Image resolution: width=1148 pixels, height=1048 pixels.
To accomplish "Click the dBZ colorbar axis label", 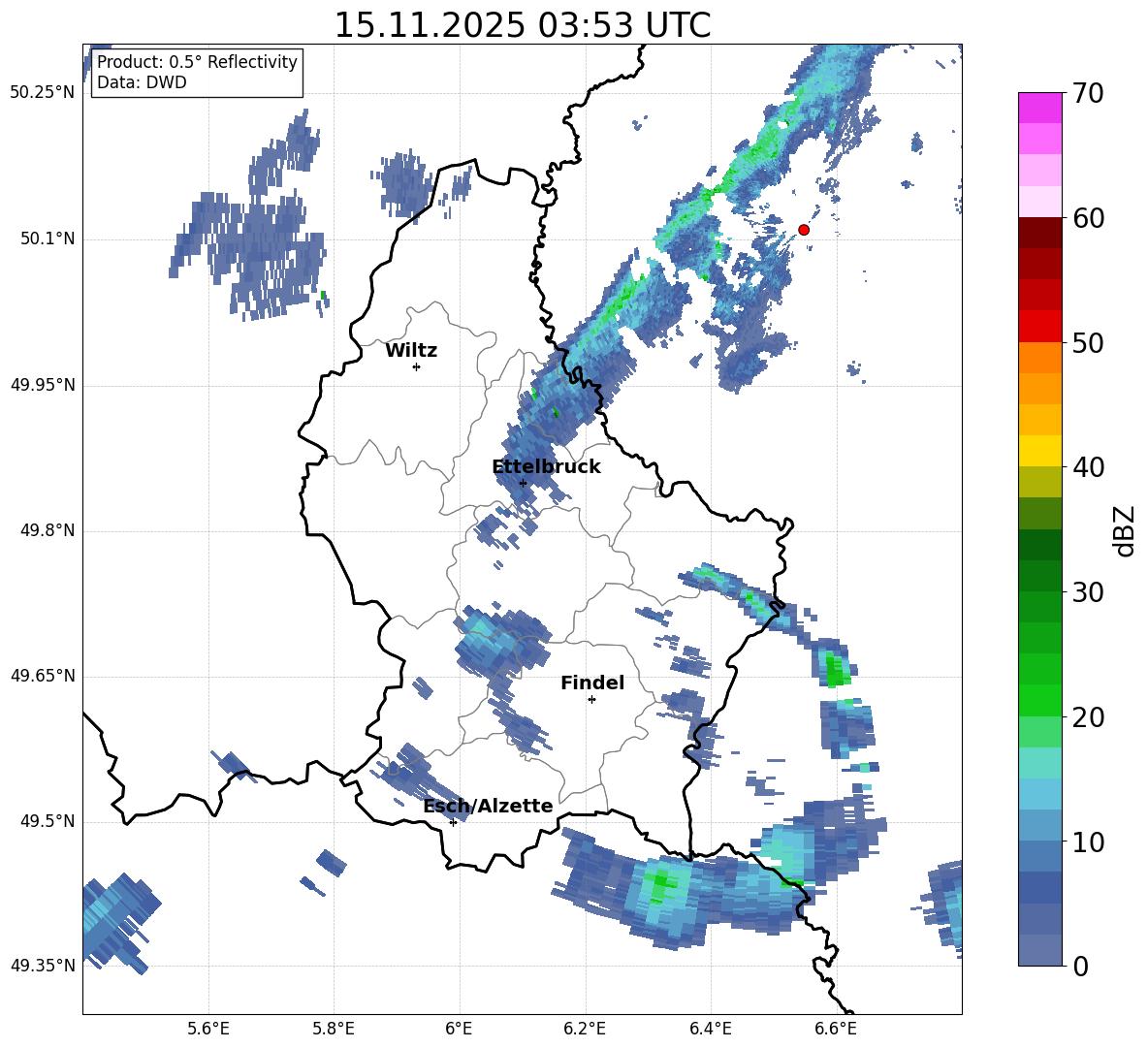I will point(1124,530).
